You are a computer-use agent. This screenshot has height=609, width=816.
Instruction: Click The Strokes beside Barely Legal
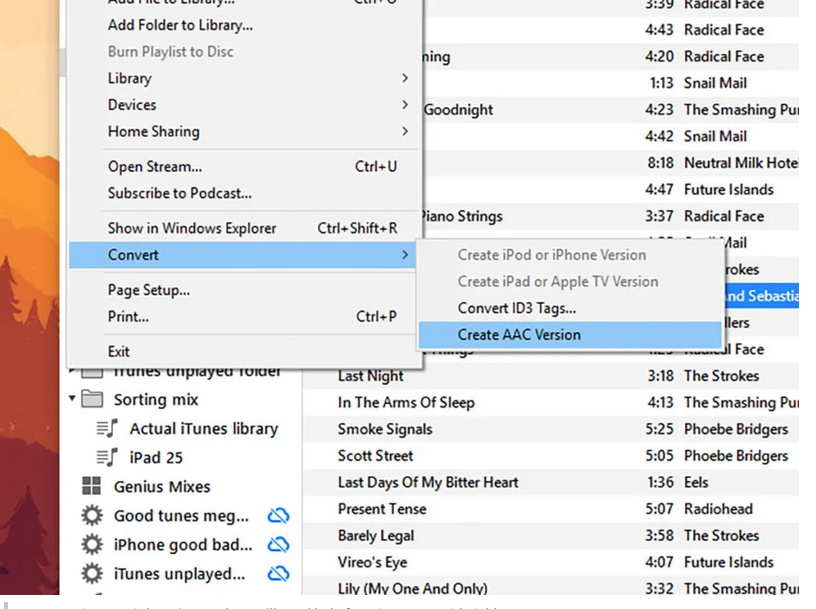721,535
